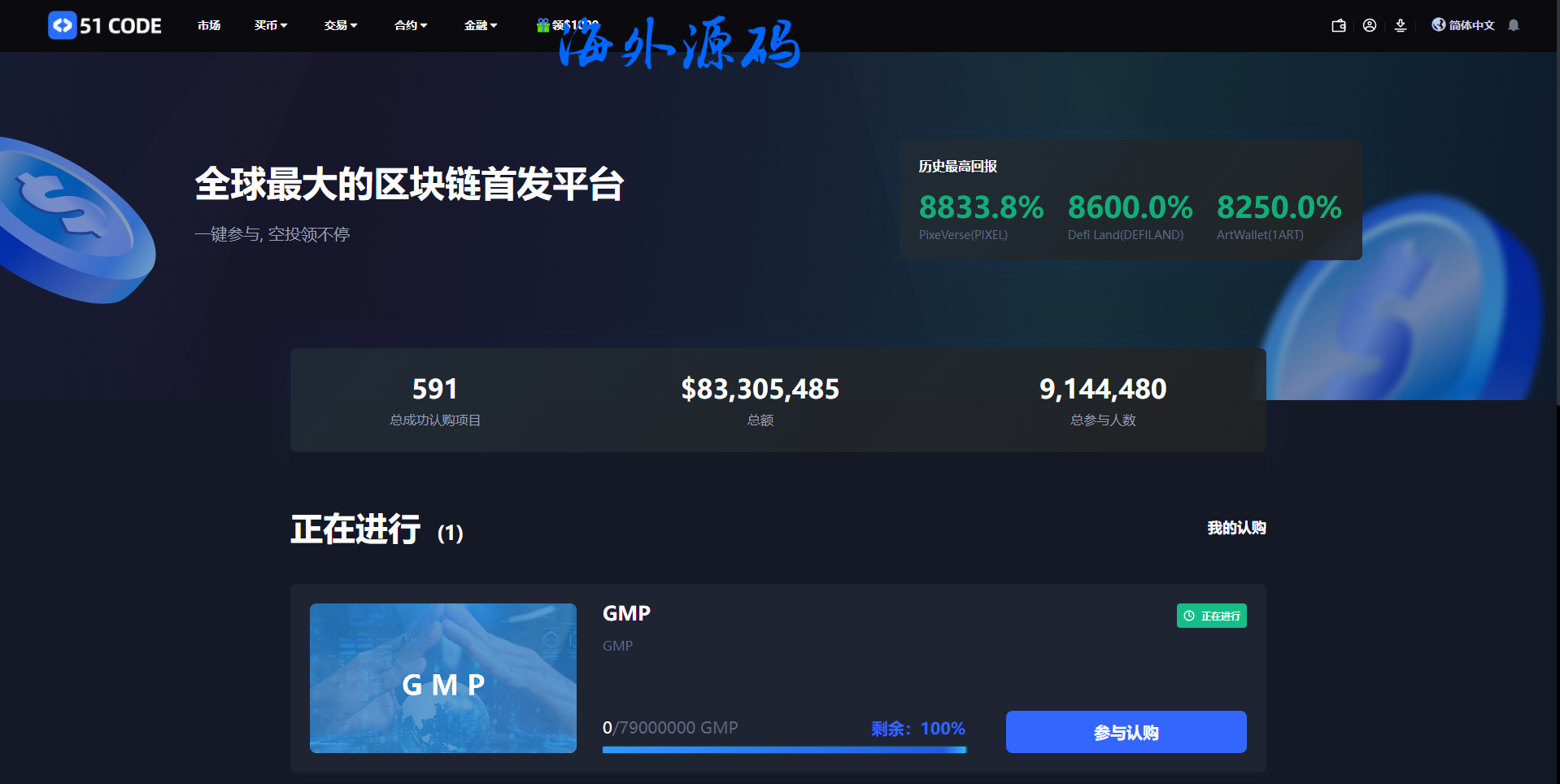Image resolution: width=1560 pixels, height=784 pixels.
Task: Click the 51 CODE logo icon
Action: (x=63, y=25)
